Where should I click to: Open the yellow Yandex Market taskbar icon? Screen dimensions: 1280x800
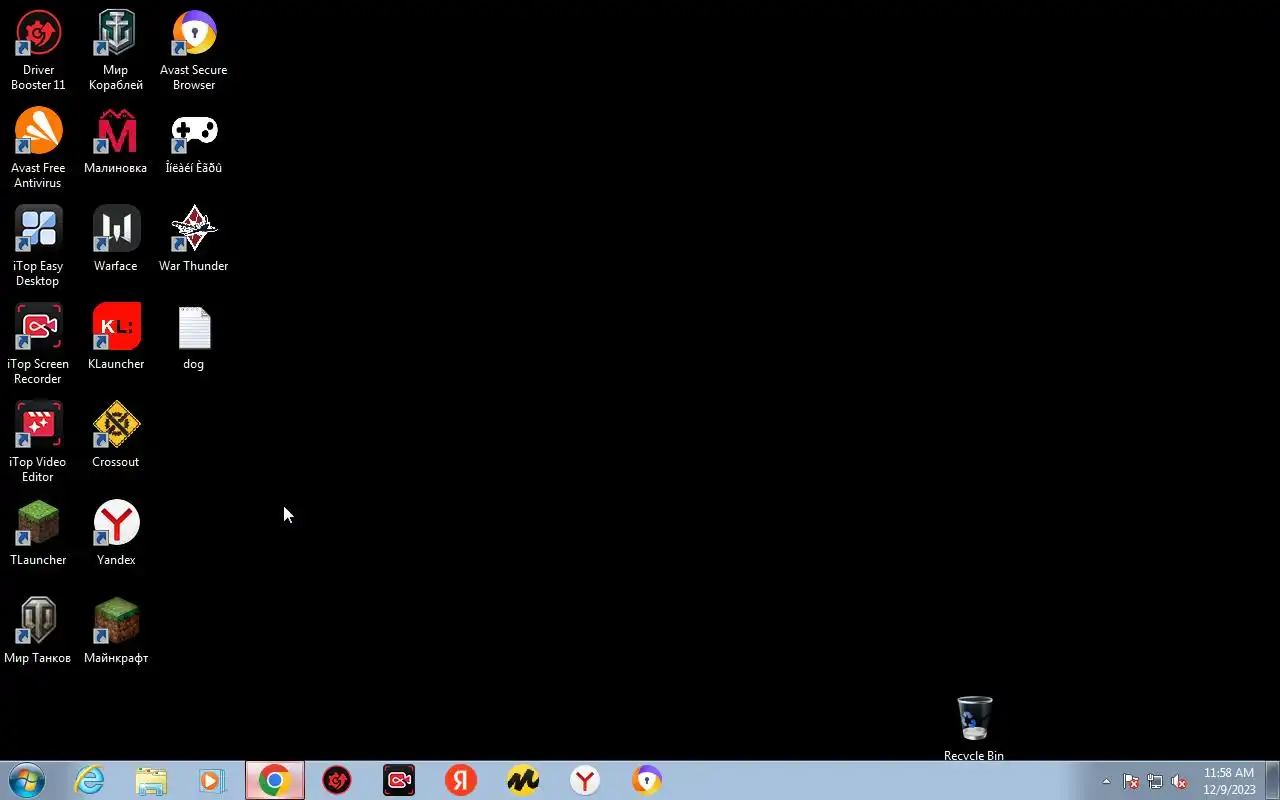523,780
